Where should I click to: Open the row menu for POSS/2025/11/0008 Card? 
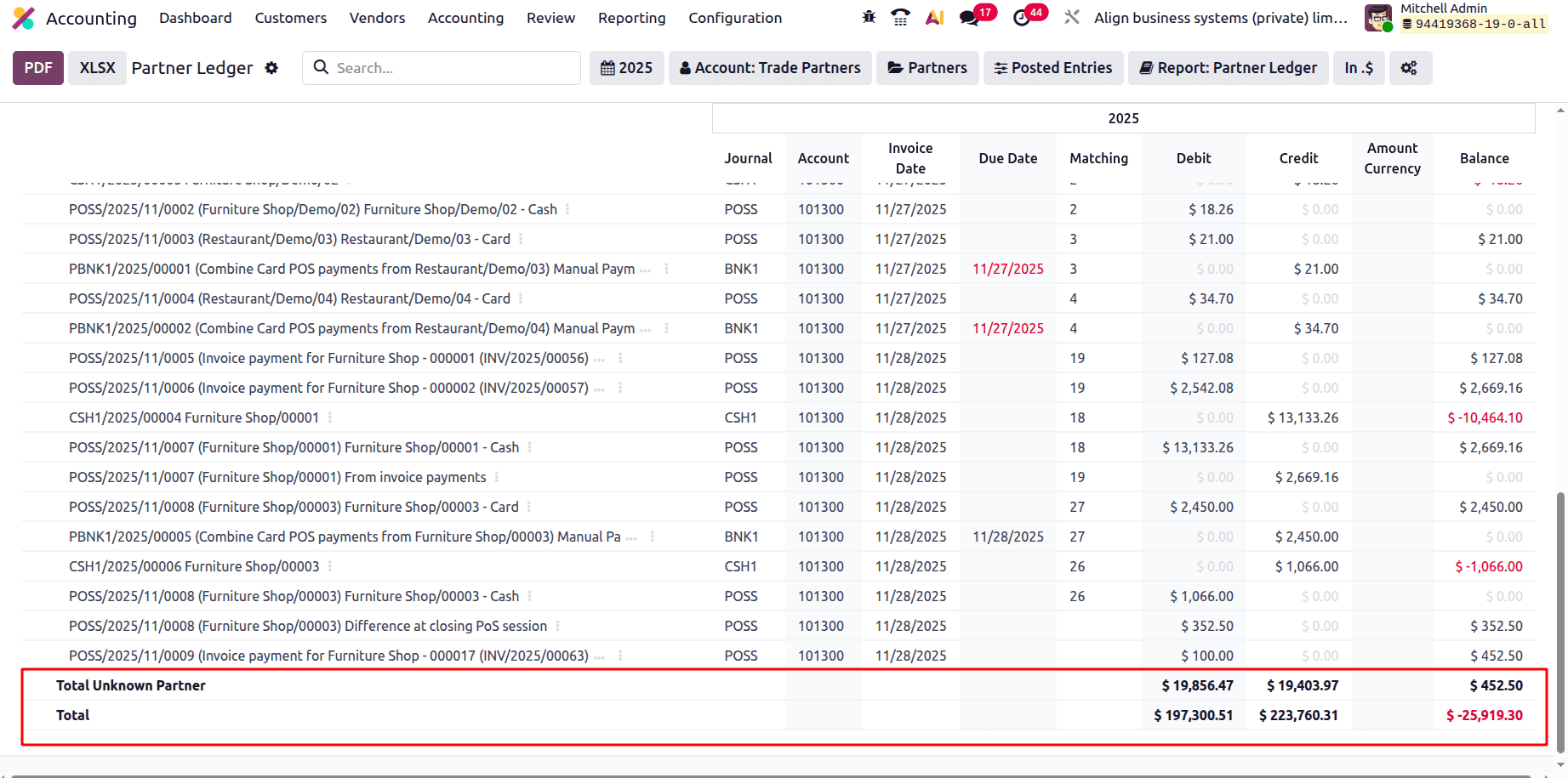(529, 507)
